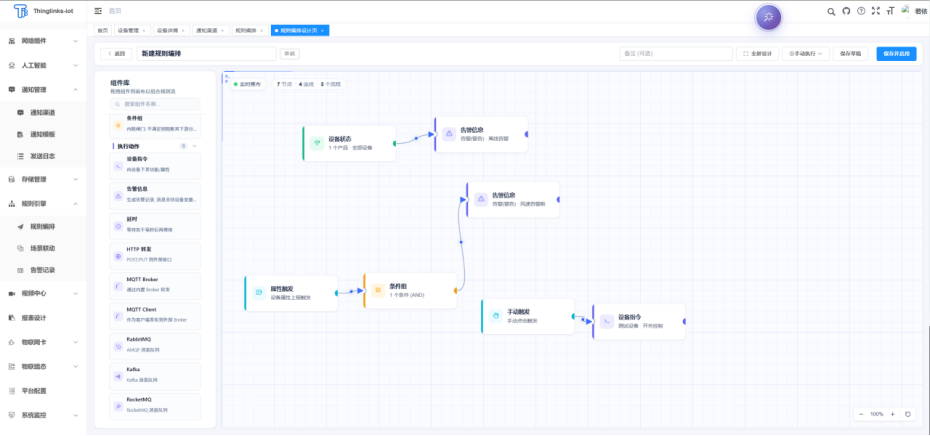930x436 pixels.
Task: Click the 属性触发 node on canvas
Action: pyautogui.click(x=291, y=293)
